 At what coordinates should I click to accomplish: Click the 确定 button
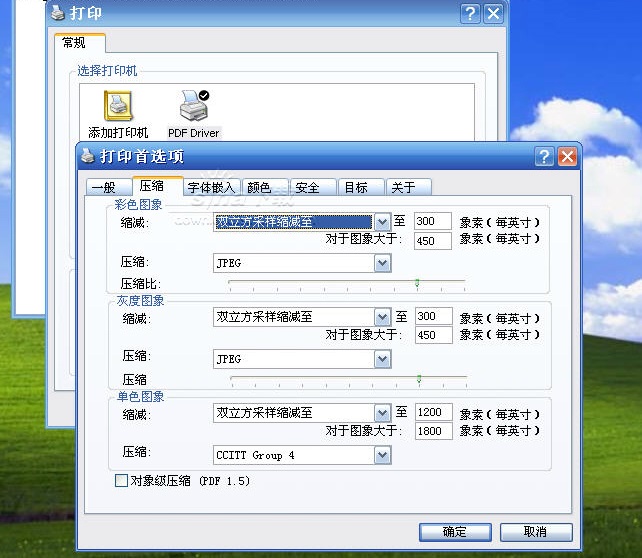455,532
